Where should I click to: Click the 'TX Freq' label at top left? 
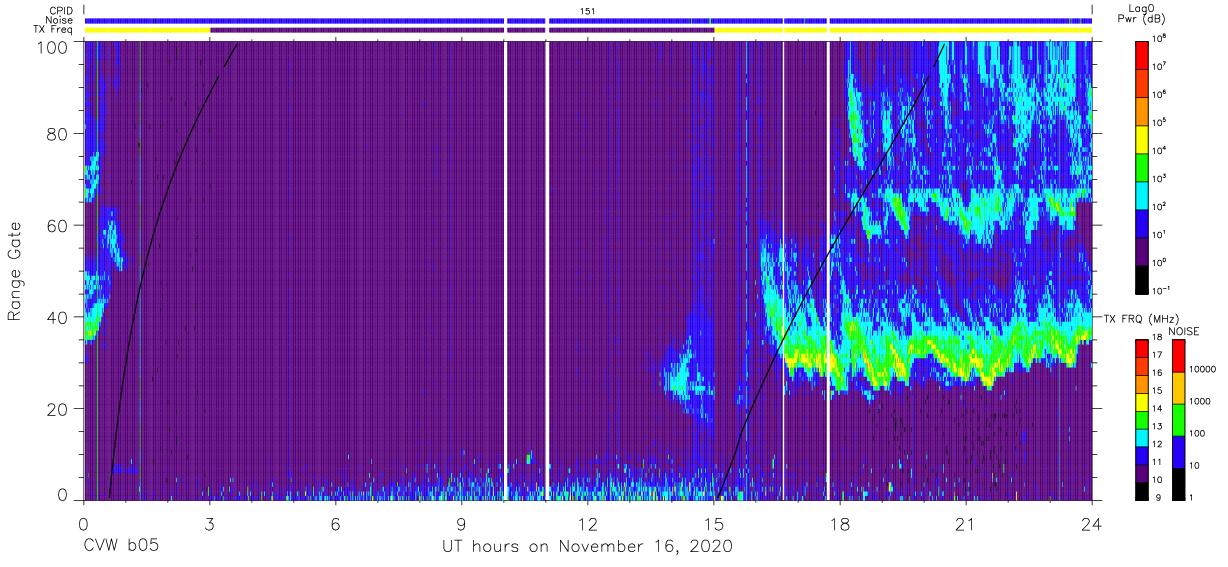(55, 30)
